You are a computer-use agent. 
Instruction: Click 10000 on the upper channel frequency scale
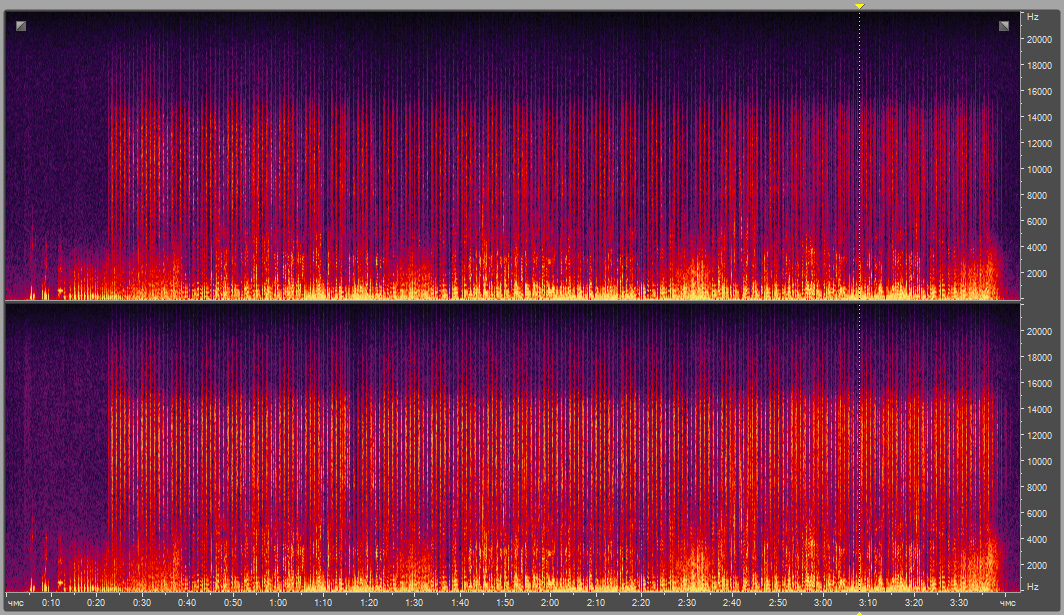coord(1038,169)
